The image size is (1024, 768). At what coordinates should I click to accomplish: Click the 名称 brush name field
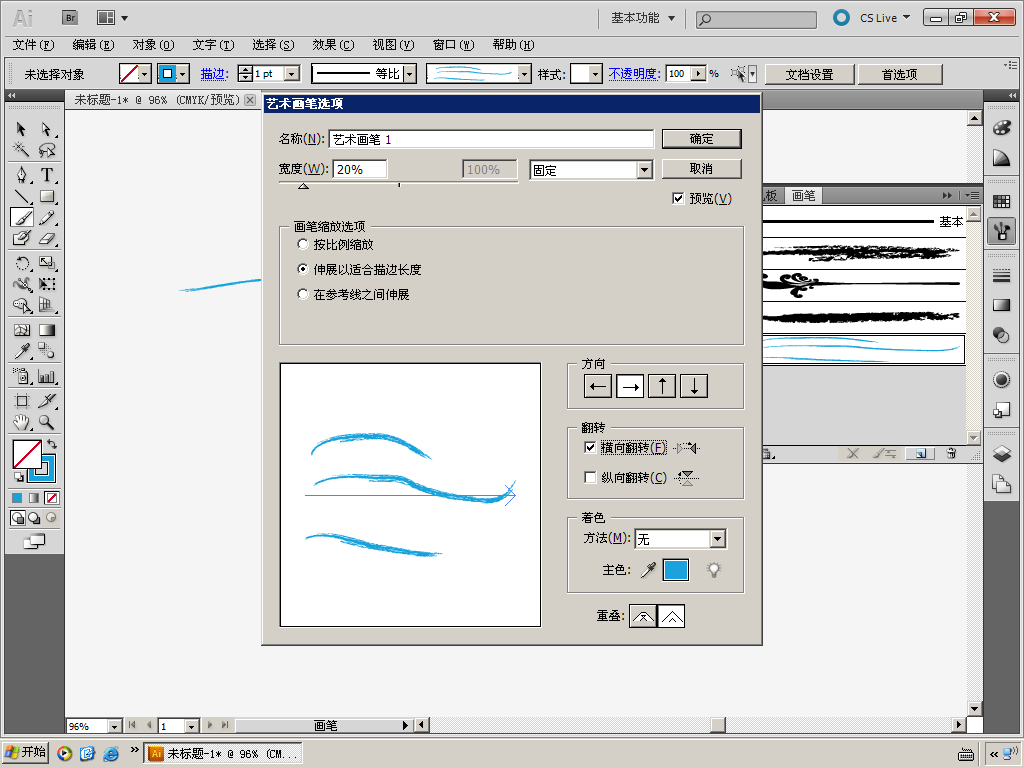pyautogui.click(x=491, y=139)
